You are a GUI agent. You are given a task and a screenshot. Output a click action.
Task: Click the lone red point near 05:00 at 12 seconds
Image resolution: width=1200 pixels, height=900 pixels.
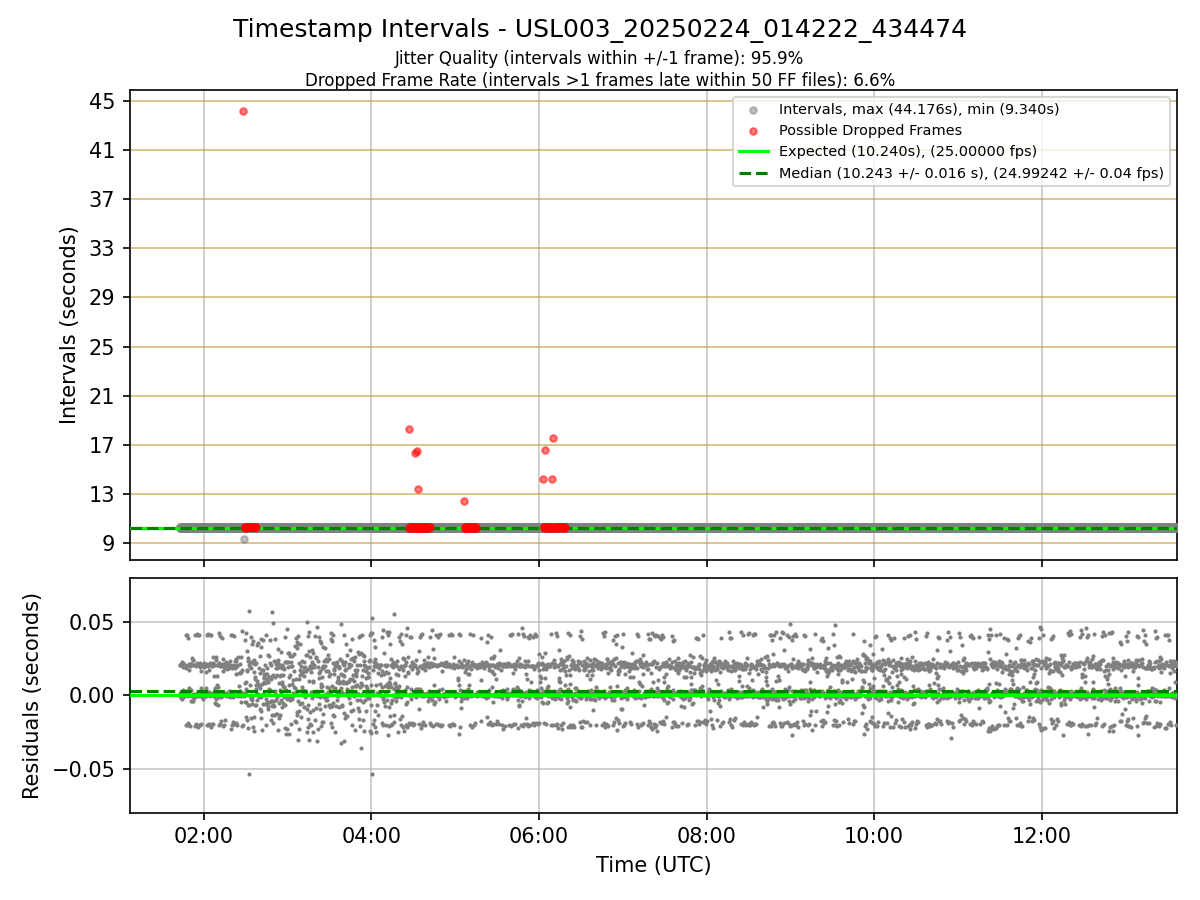(x=464, y=501)
